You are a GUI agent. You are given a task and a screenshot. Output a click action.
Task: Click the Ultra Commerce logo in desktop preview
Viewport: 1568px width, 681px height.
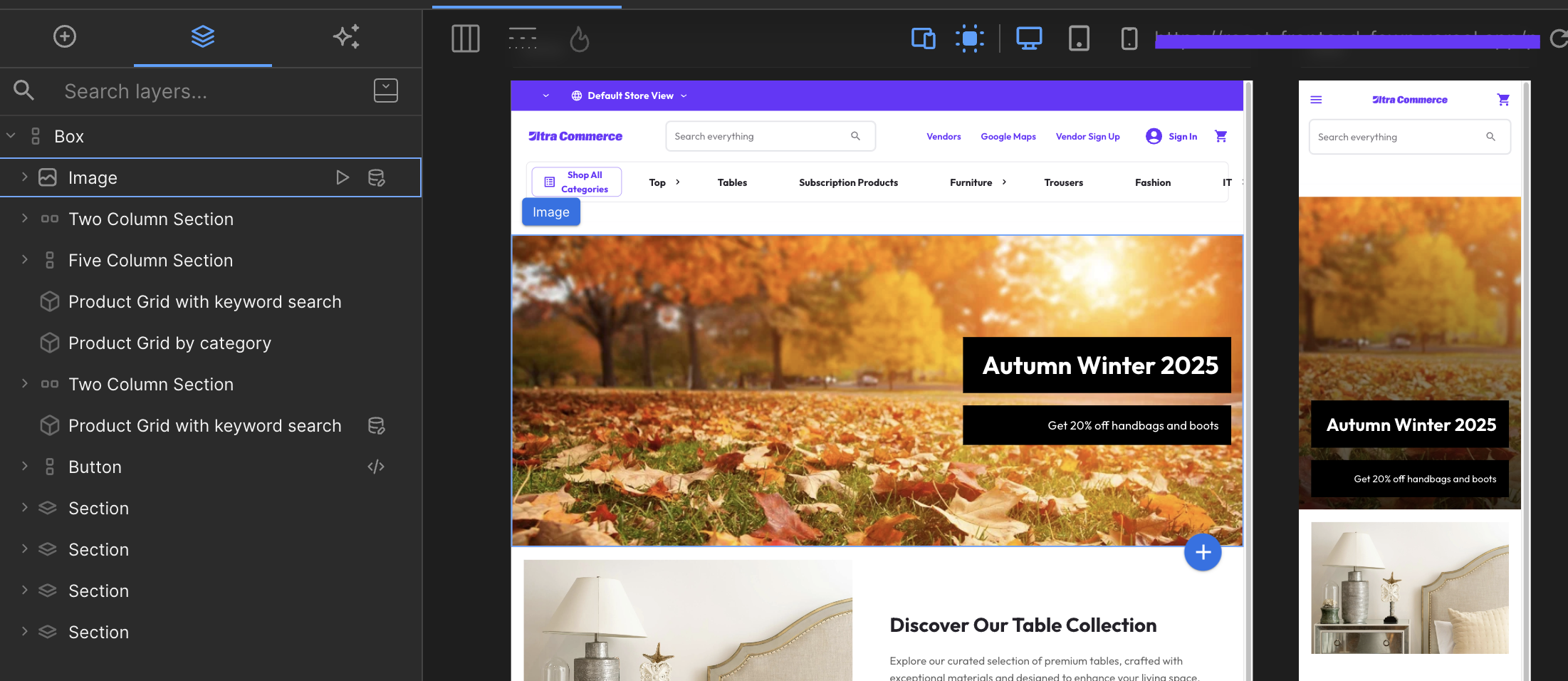[x=575, y=136]
